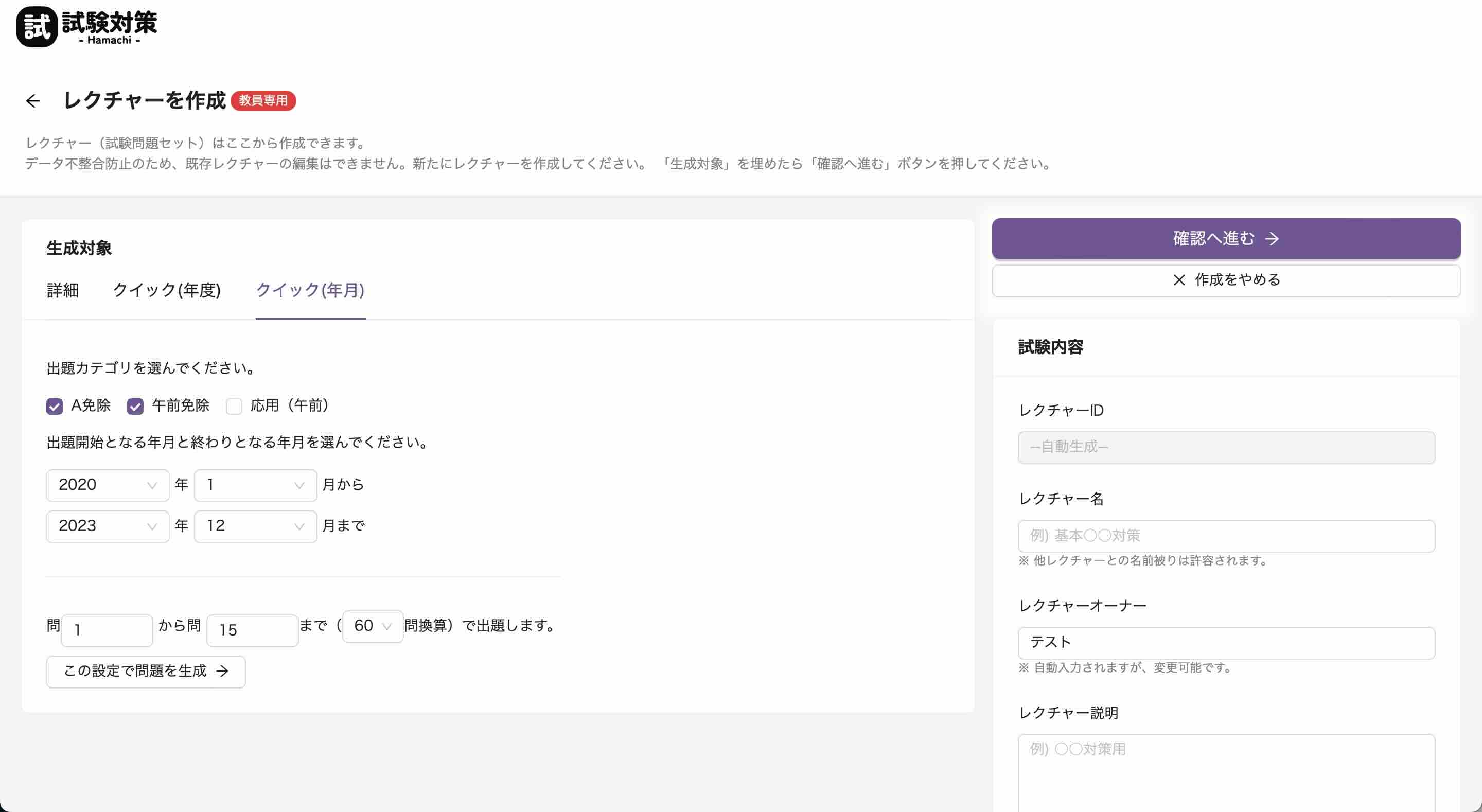Switch to the クイック(年度) tab
This screenshot has height=812, width=1482.
(167, 290)
